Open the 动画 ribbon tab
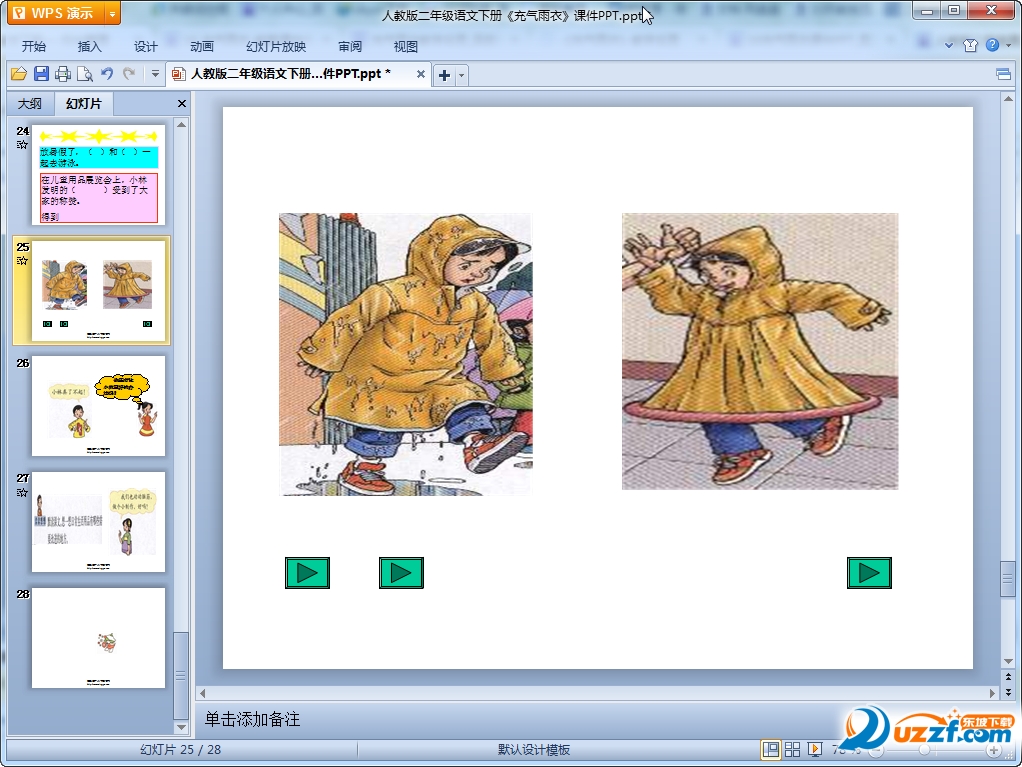Image resolution: width=1022 pixels, height=767 pixels. coord(201,46)
